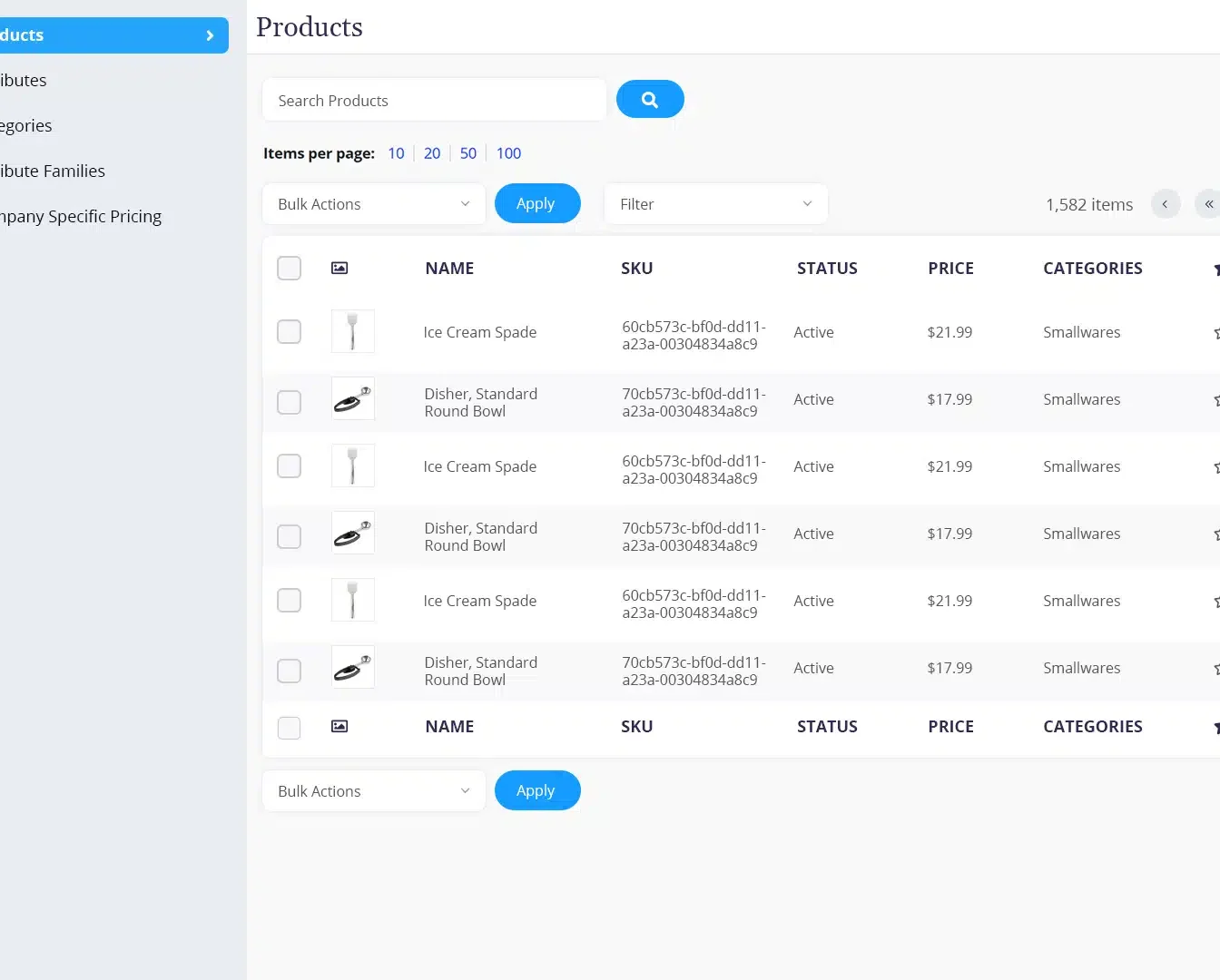Check the first Ice Cream Spade row checkbox
This screenshot has height=980, width=1220.
[x=289, y=332]
